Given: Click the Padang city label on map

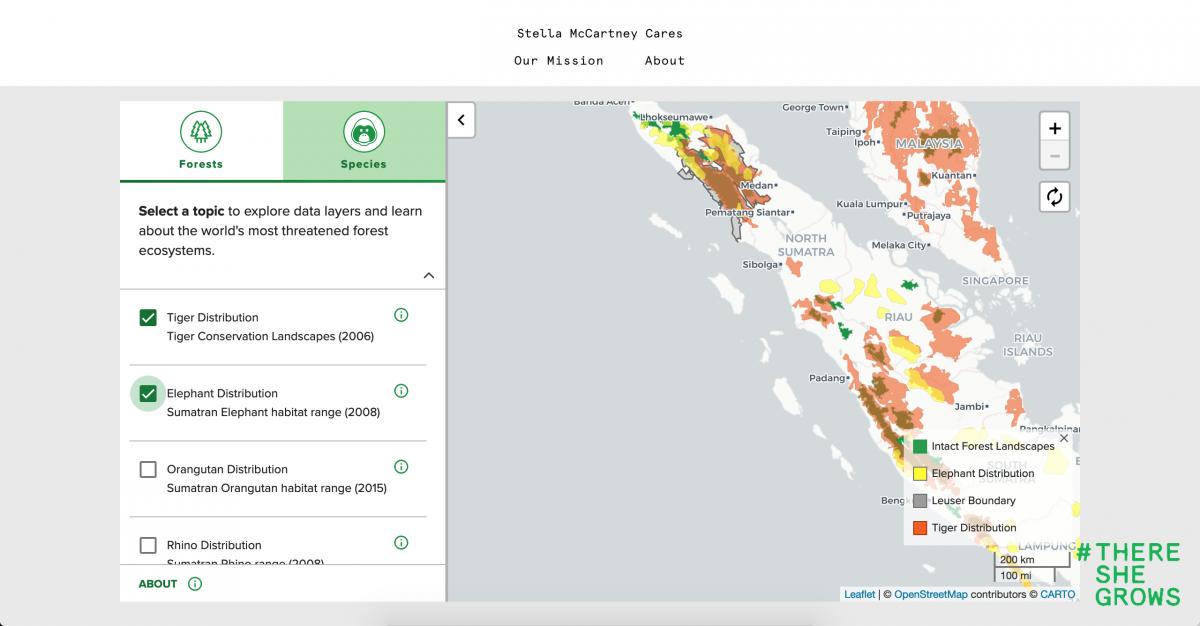Looking at the screenshot, I should click(827, 378).
